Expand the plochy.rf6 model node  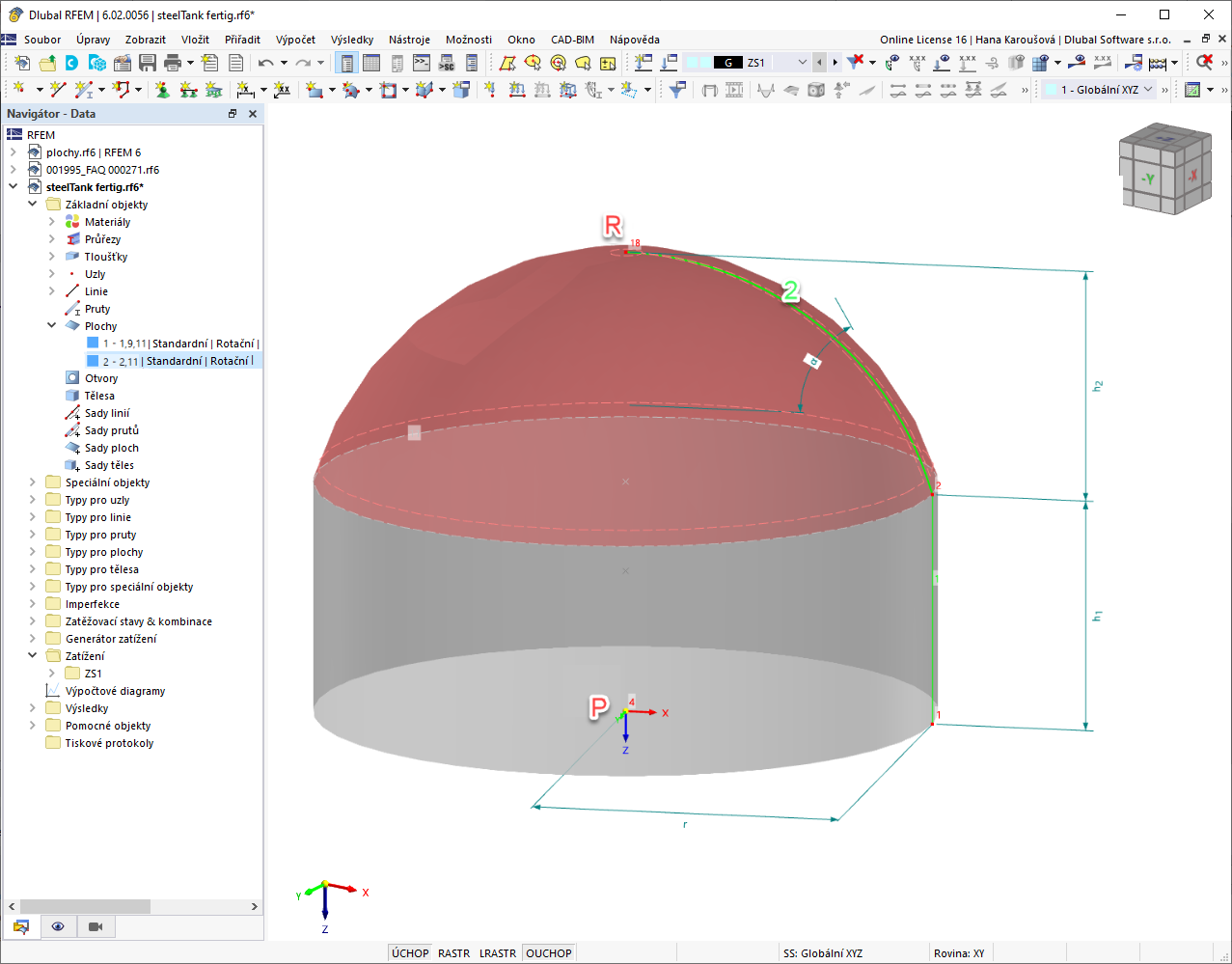(x=14, y=152)
